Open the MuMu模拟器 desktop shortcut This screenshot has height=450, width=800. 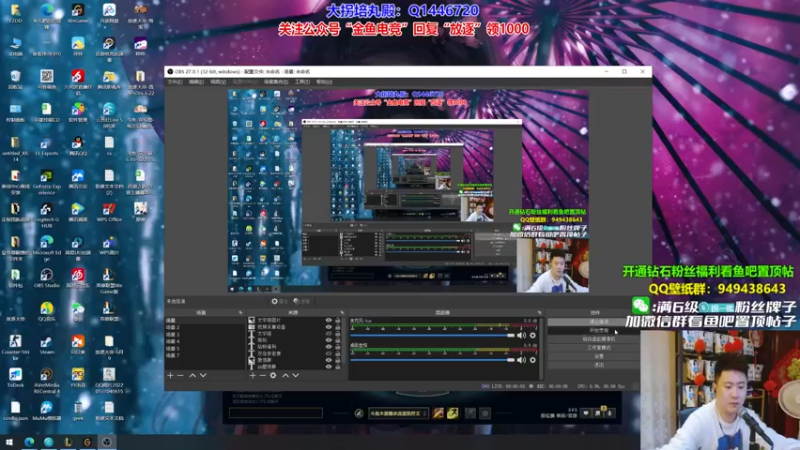[46, 411]
